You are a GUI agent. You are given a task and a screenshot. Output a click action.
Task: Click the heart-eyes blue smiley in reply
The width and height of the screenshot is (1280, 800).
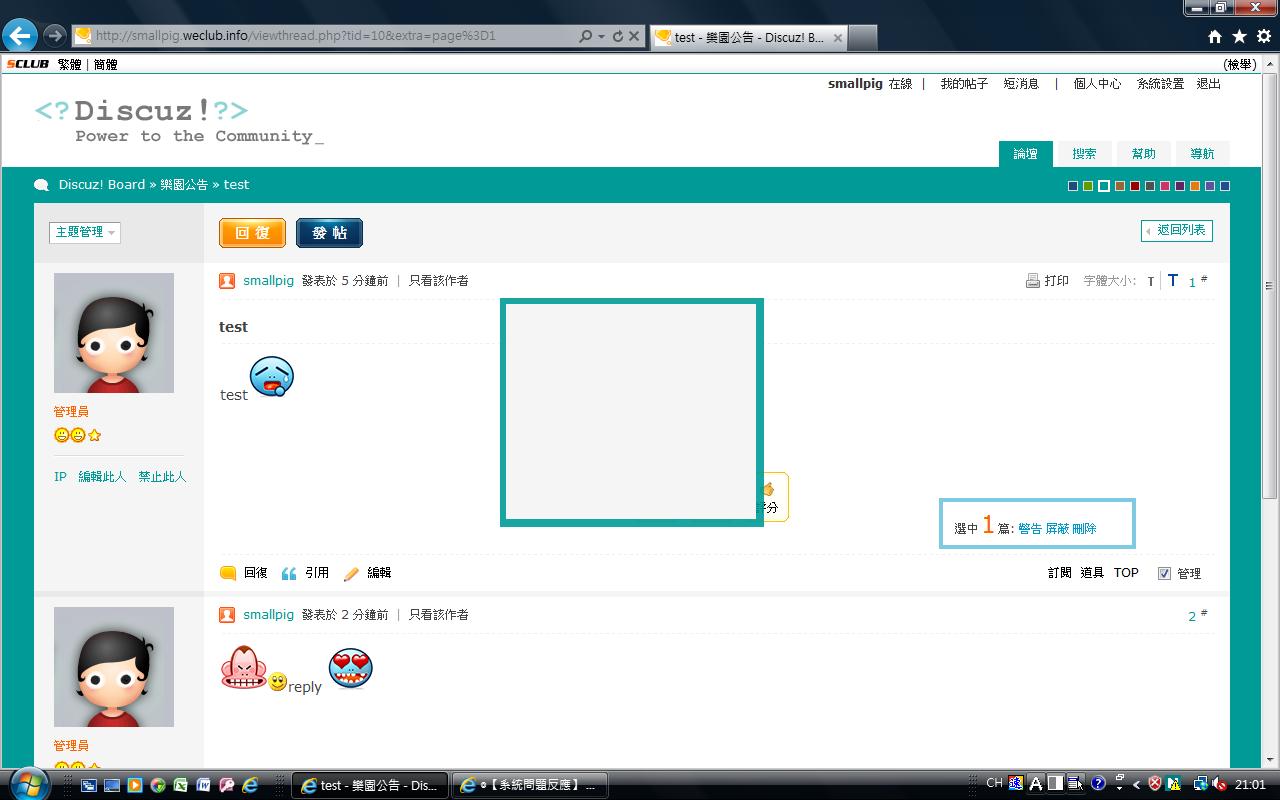tap(350, 668)
